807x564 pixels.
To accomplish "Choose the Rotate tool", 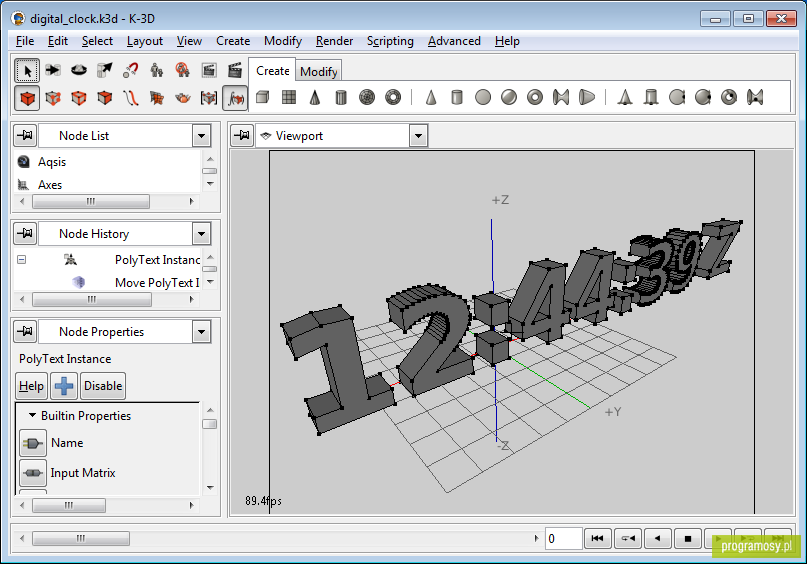I will [79, 70].
